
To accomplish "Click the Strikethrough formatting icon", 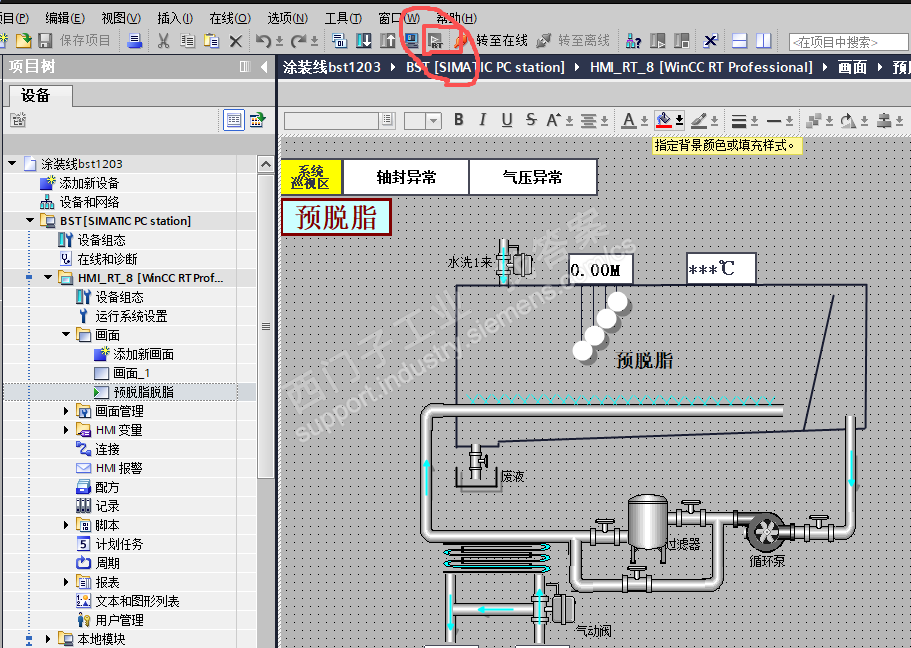I will [530, 120].
